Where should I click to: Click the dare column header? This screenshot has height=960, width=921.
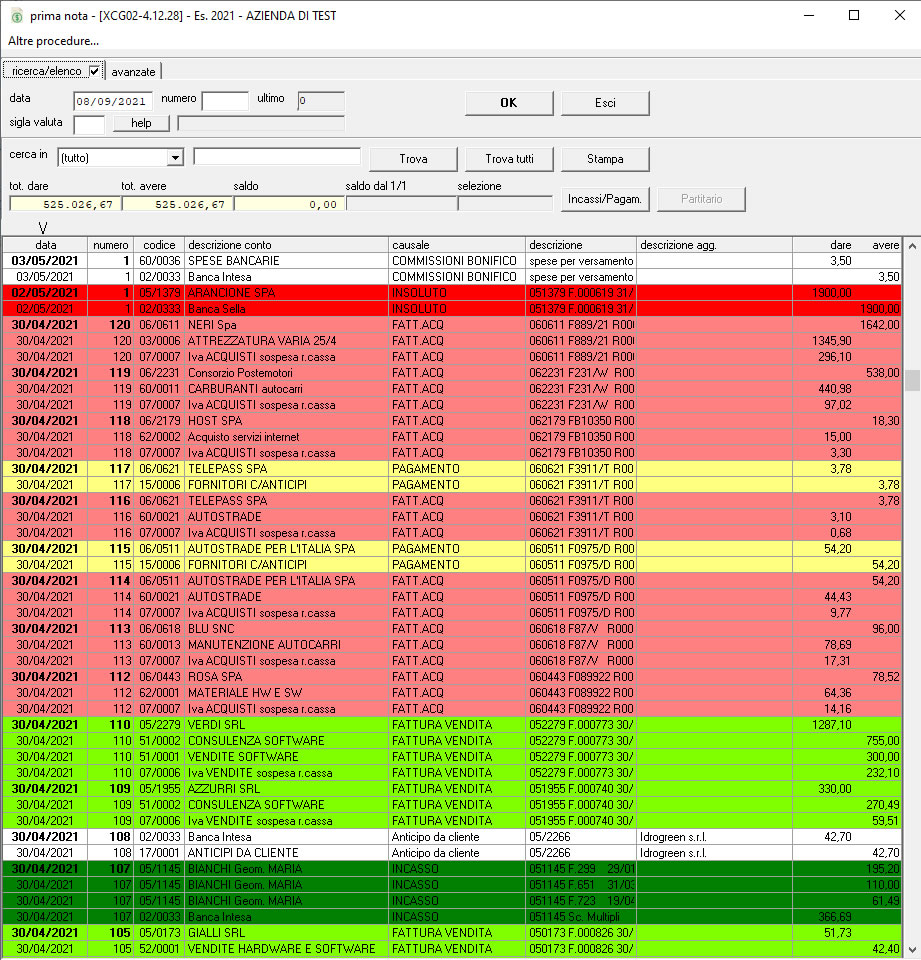840,245
